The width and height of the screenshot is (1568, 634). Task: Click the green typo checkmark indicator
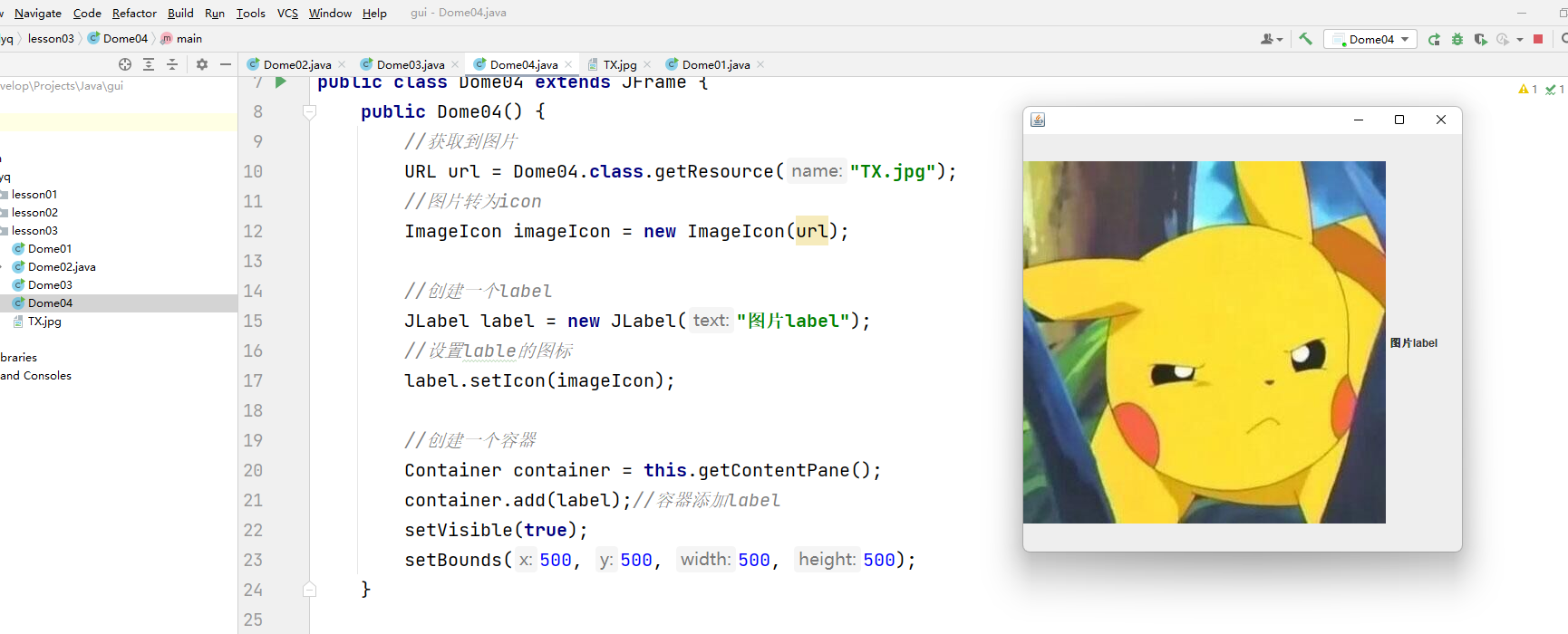[1555, 89]
